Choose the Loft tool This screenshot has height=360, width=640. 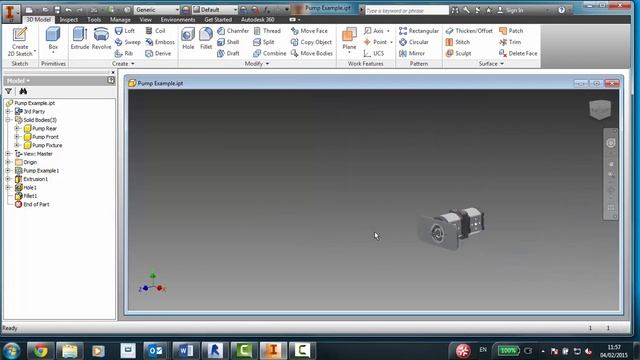point(124,31)
